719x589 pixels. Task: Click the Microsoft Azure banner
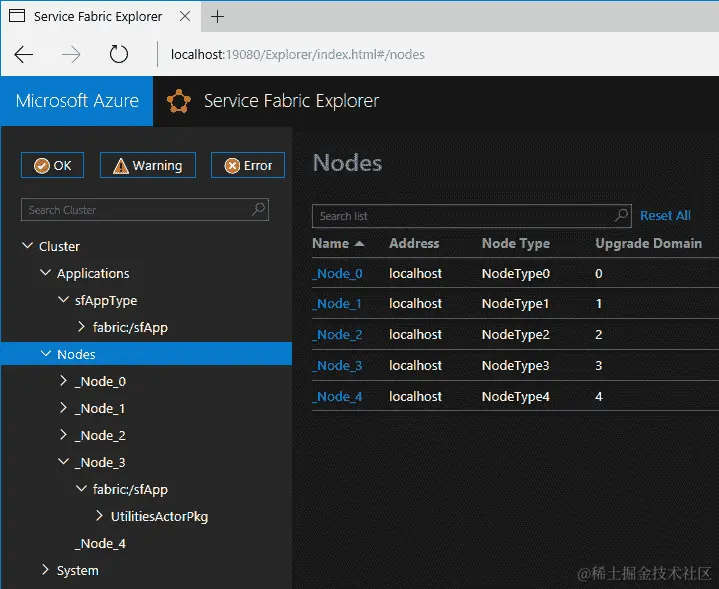(77, 101)
